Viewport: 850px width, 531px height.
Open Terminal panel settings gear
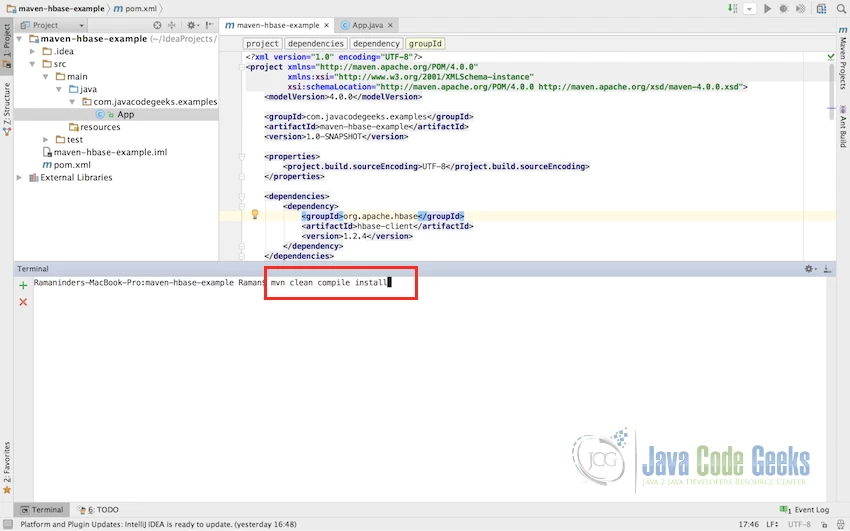click(x=810, y=269)
